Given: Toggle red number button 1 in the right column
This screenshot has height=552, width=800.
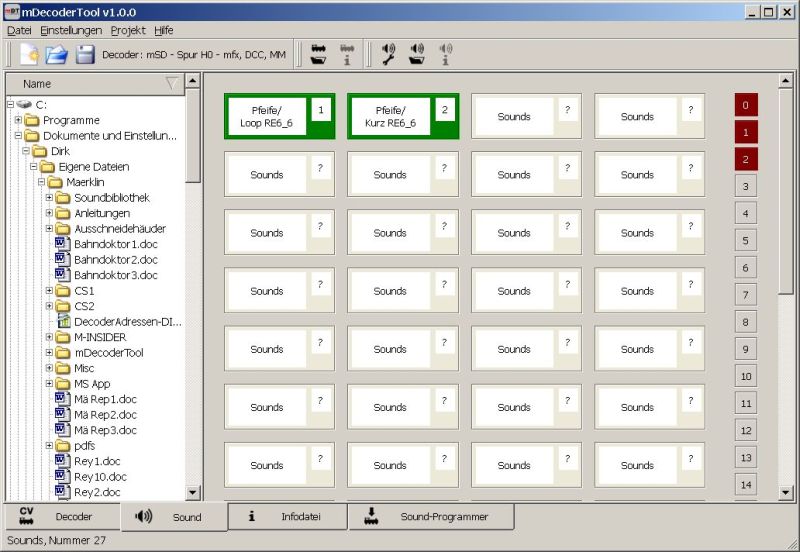Looking at the screenshot, I should [745, 132].
